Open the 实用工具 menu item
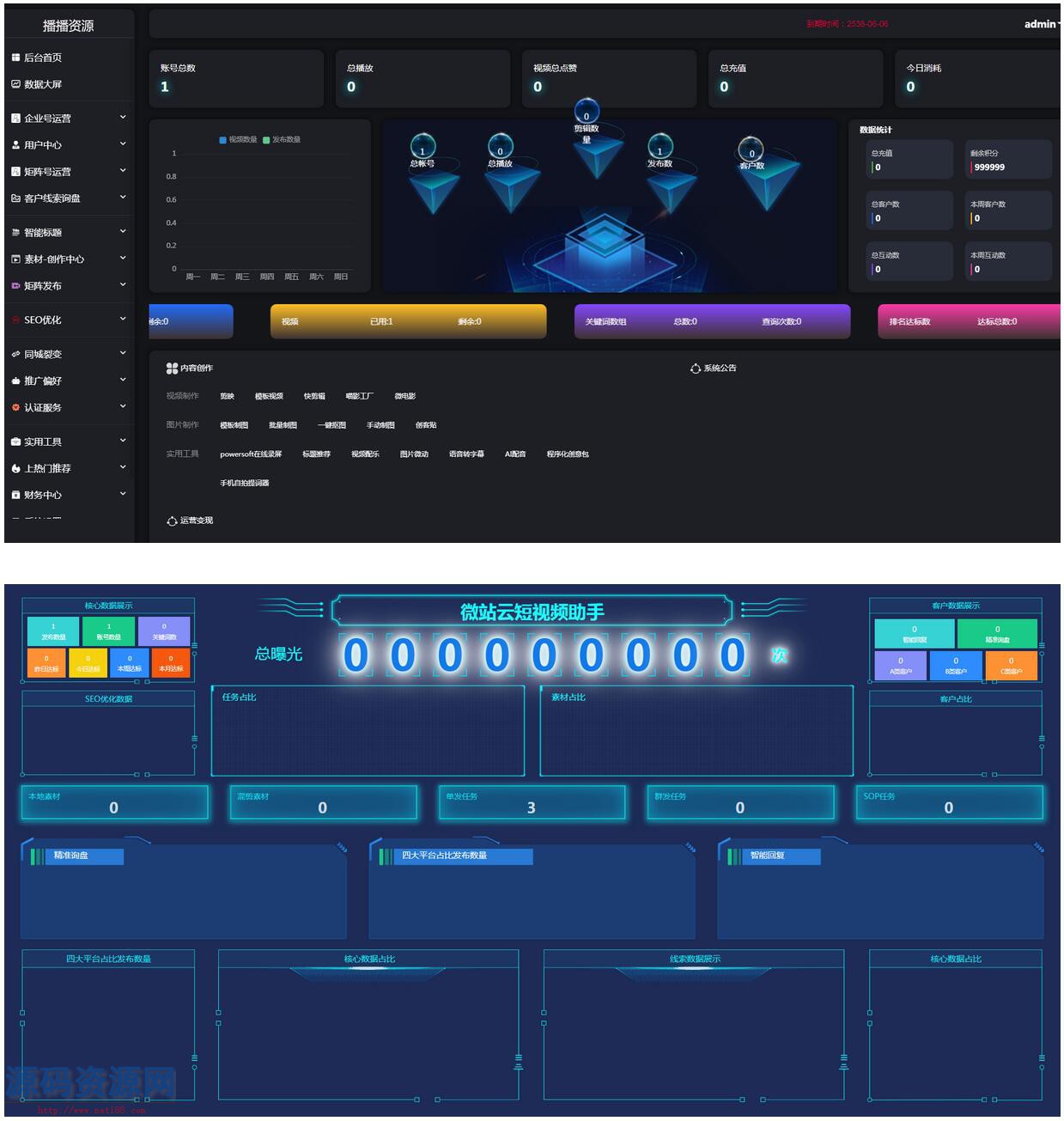This screenshot has width=1064, height=1121. pyautogui.click(x=43, y=442)
